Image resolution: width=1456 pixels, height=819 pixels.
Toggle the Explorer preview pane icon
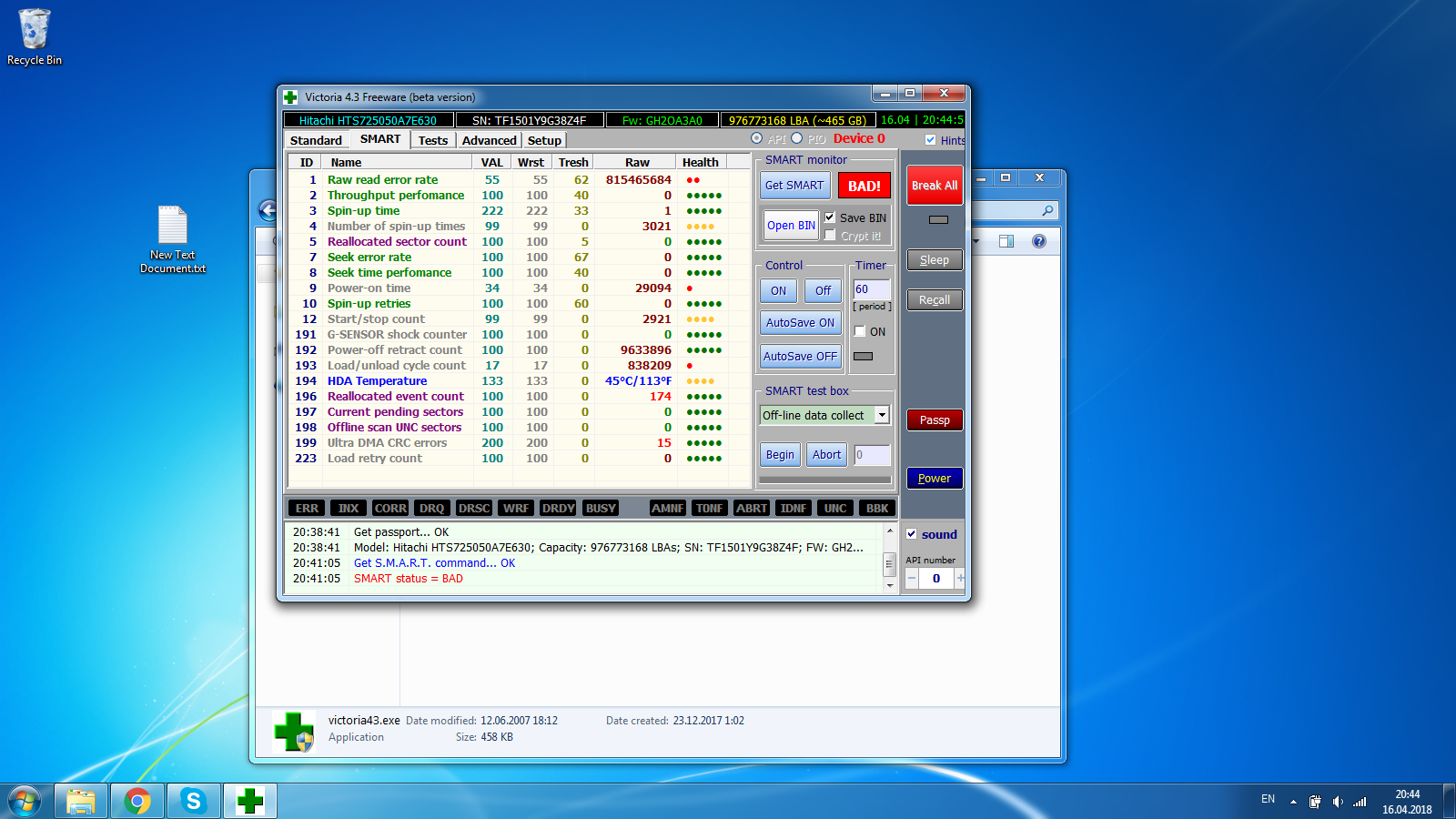pos(1006,241)
